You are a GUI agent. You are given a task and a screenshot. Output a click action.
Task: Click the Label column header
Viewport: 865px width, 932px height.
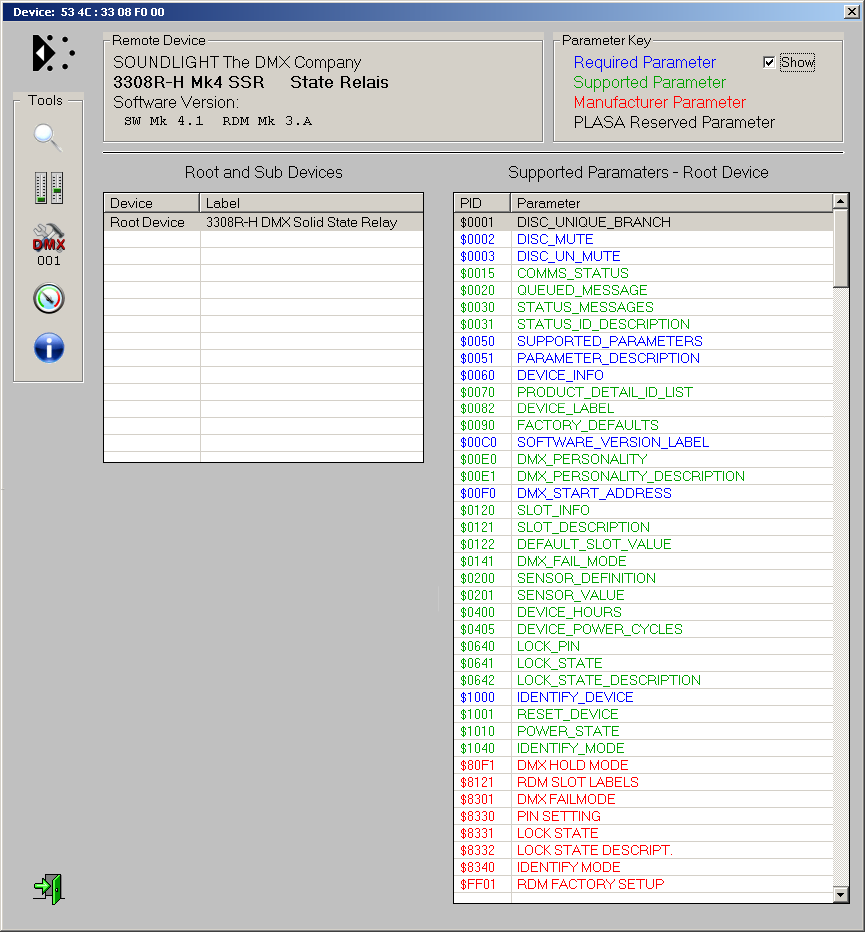click(310, 203)
